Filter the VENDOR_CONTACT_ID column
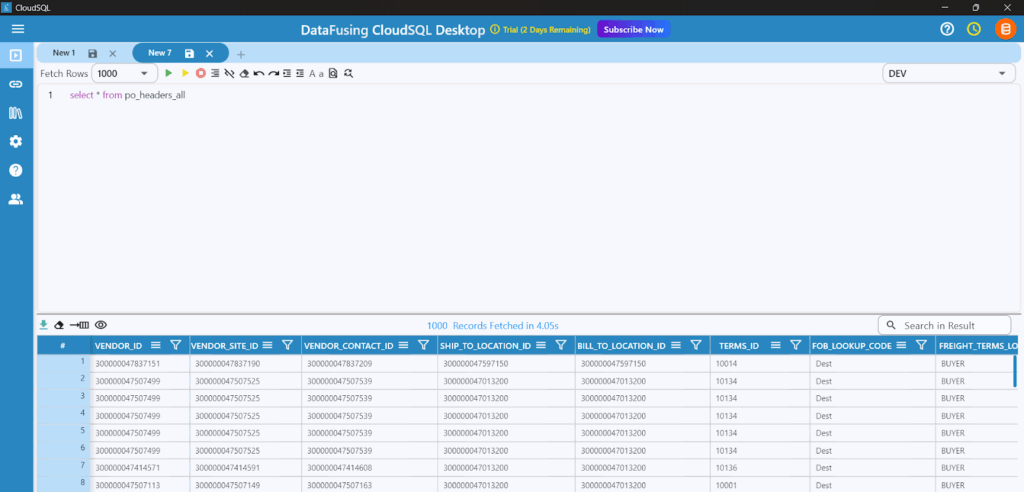 [x=423, y=345]
